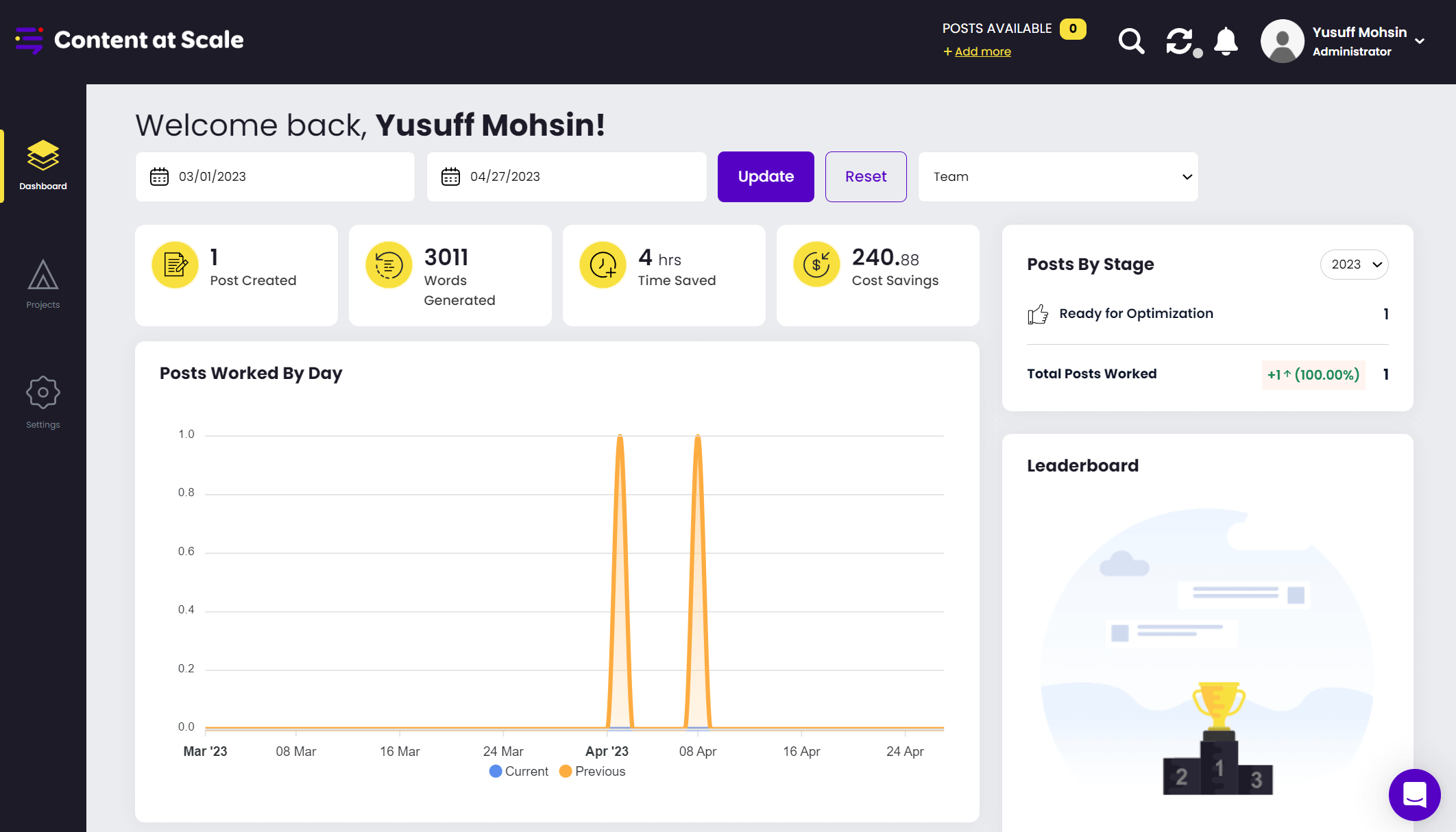Open Settings in the sidebar
The image size is (1456, 832).
pyautogui.click(x=43, y=402)
